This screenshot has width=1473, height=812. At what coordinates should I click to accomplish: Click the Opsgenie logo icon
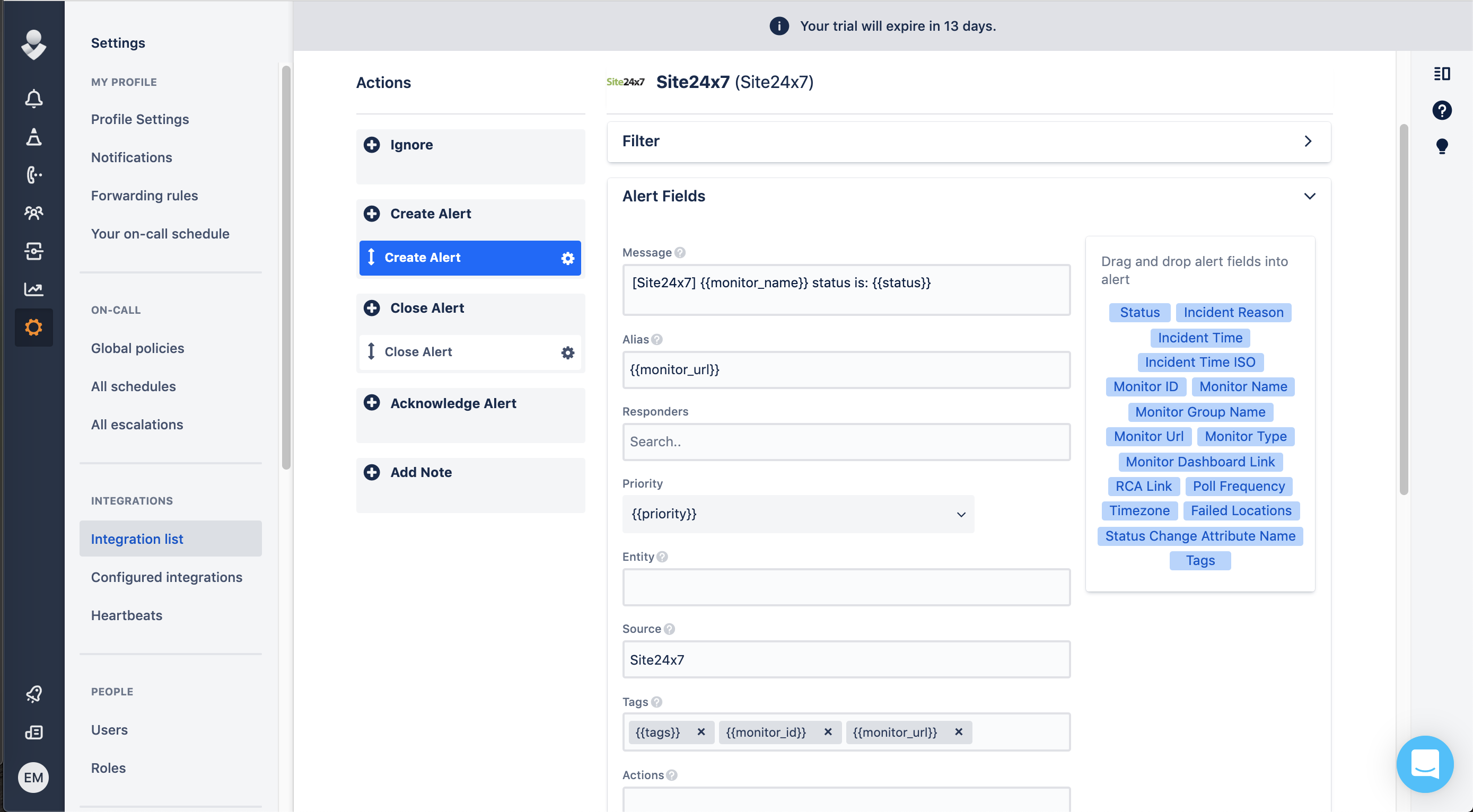34,44
